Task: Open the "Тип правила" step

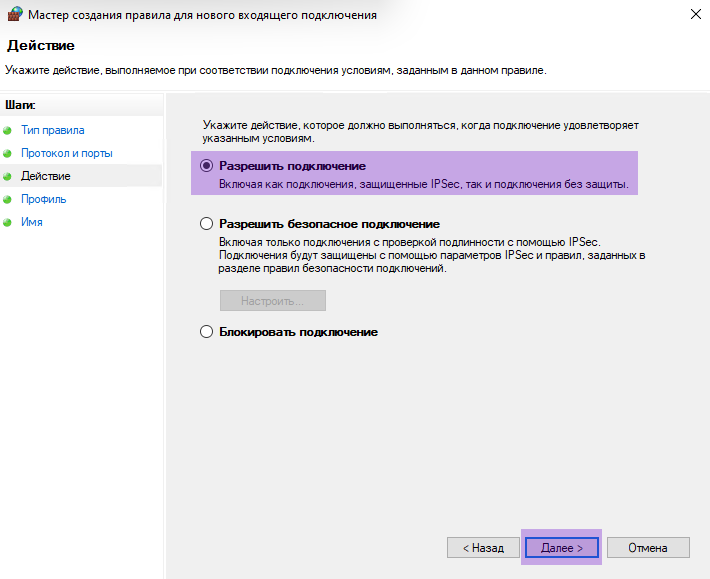Action: [53, 130]
